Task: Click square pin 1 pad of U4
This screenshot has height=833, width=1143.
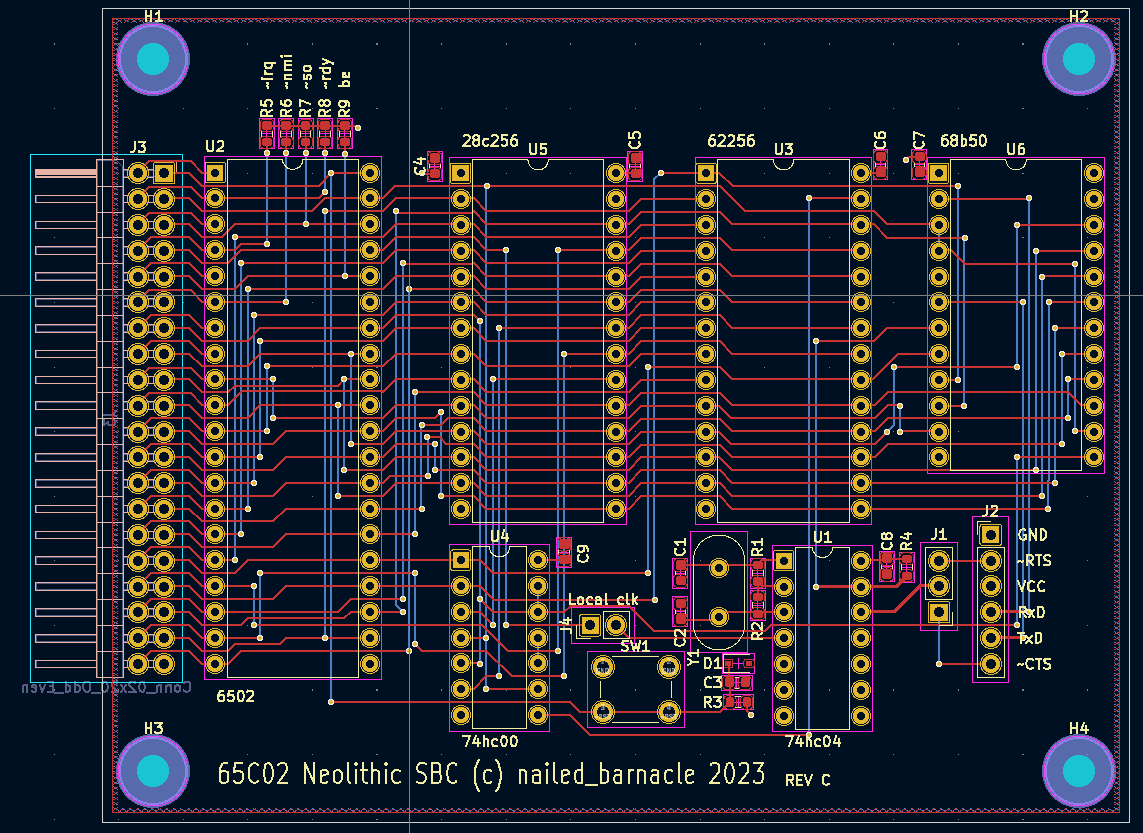Action: click(460, 560)
